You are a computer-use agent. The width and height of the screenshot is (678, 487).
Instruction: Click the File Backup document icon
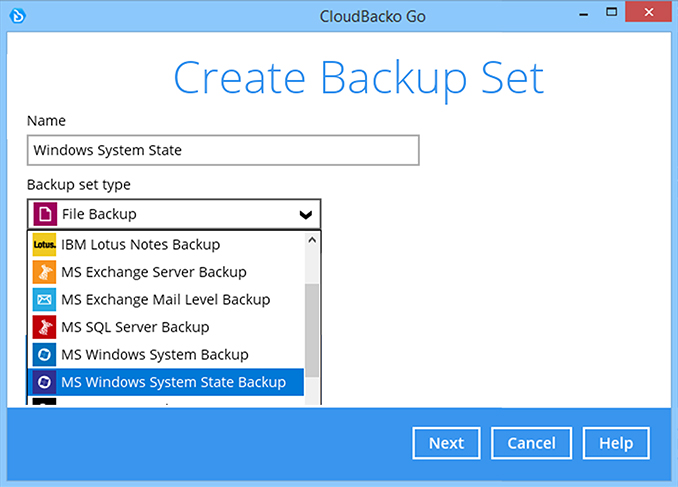point(45,214)
